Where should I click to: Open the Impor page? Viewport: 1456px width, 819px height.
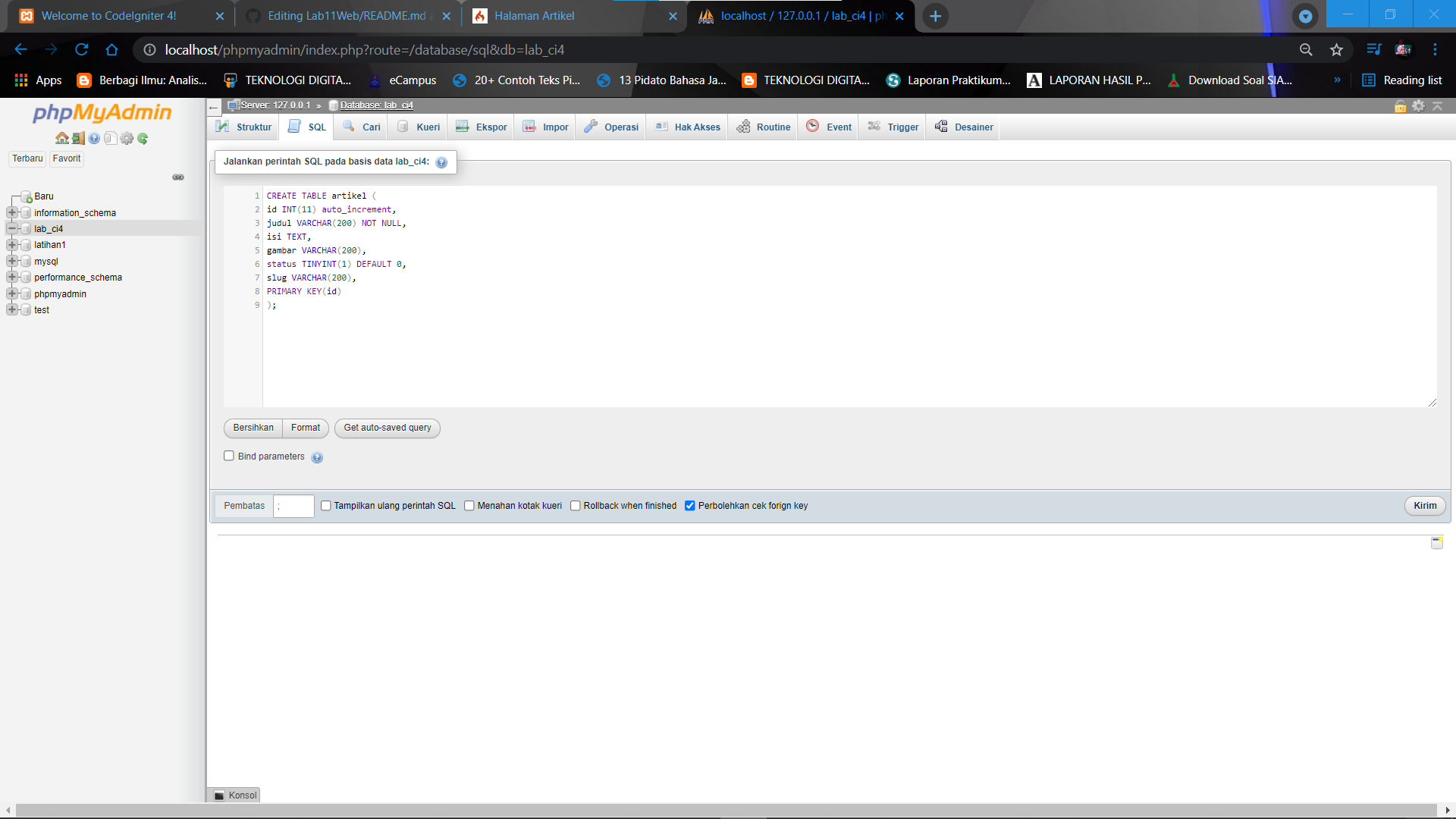click(544, 127)
